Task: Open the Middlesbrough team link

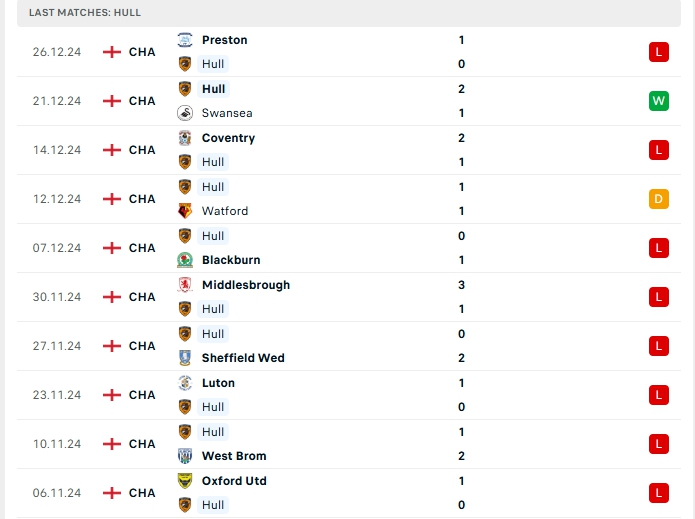Action: 246,285
